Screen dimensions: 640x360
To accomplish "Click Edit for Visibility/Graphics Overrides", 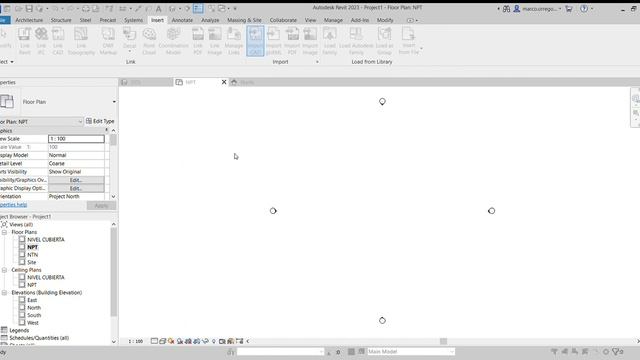I will [76, 180].
